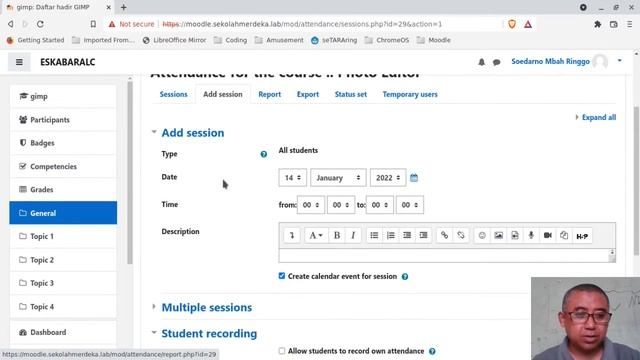Click into the description text area
The height and width of the screenshot is (360, 640).
coord(447,255)
